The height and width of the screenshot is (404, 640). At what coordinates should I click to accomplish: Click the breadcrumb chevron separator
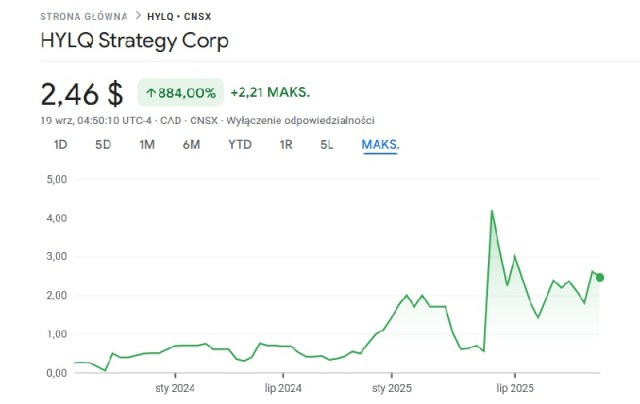click(x=137, y=17)
